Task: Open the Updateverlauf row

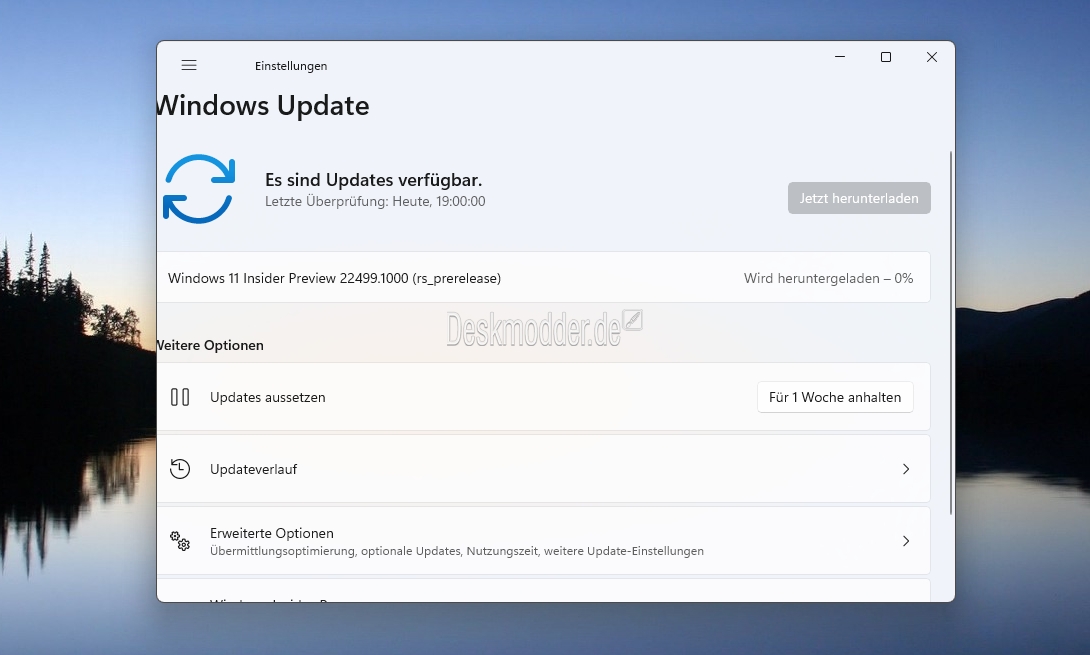Action: coord(544,469)
